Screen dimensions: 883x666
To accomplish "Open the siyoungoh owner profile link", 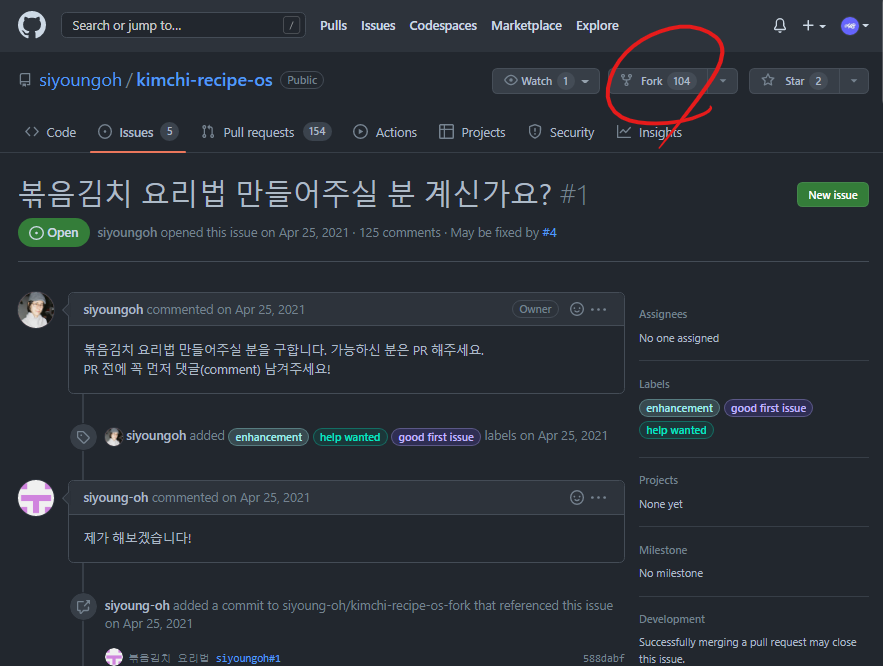I will point(81,80).
